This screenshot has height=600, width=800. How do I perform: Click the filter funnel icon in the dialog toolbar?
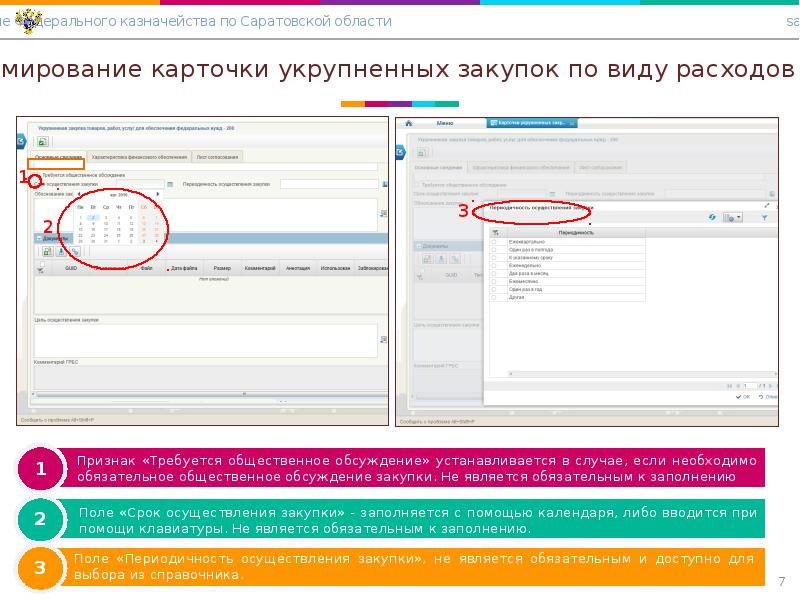764,216
